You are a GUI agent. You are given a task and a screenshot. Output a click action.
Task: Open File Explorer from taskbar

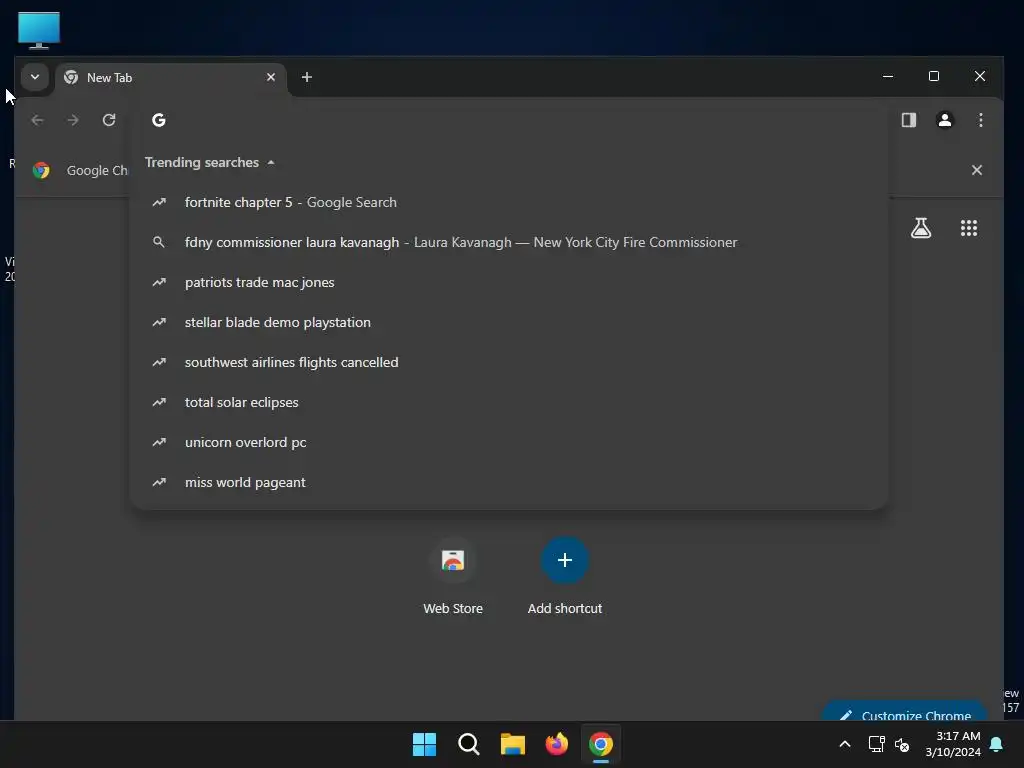[x=513, y=744]
